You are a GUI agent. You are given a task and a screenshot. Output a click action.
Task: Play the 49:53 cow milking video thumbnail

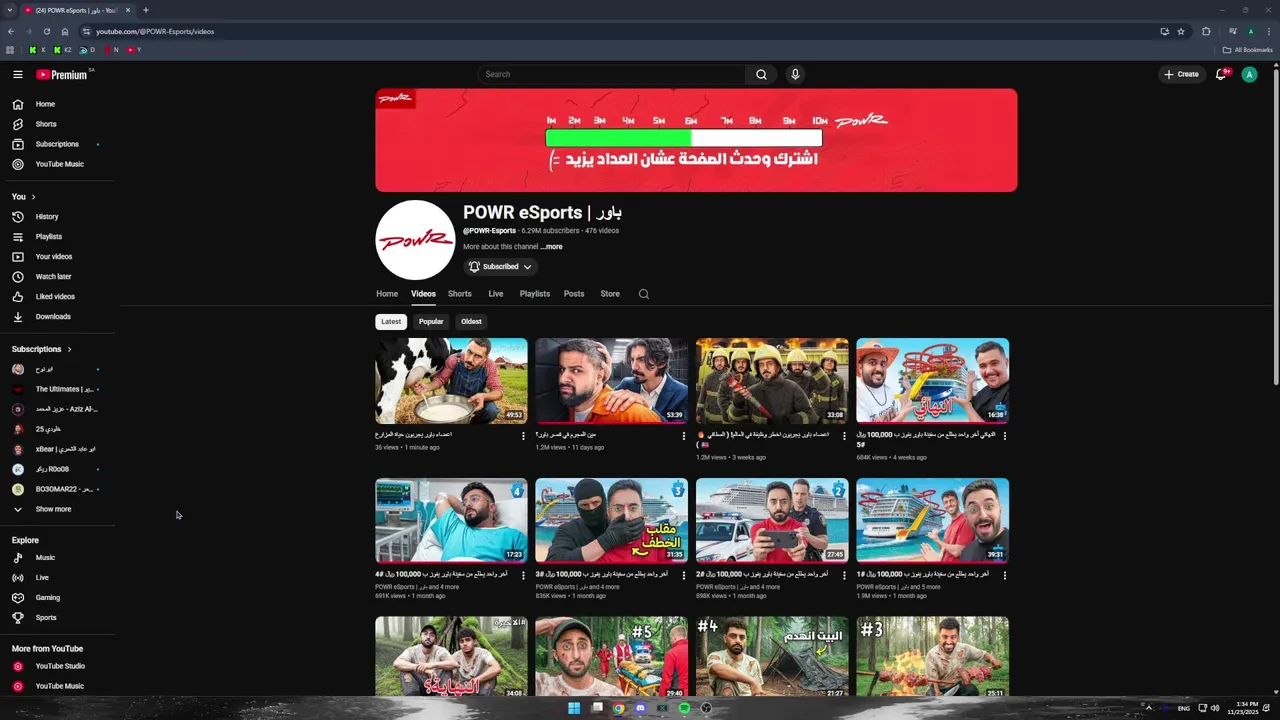451,381
